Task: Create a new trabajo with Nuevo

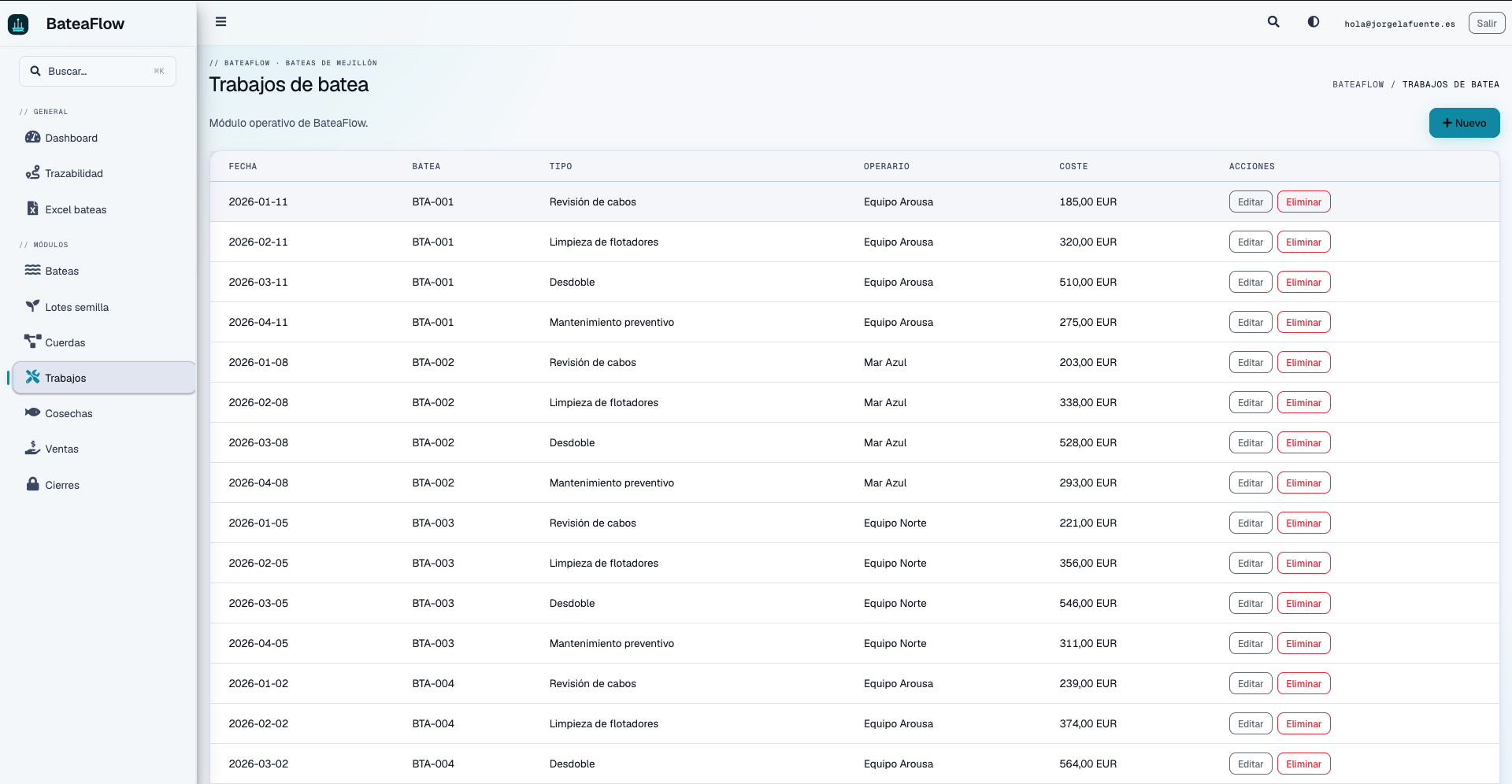Action: coord(1464,123)
